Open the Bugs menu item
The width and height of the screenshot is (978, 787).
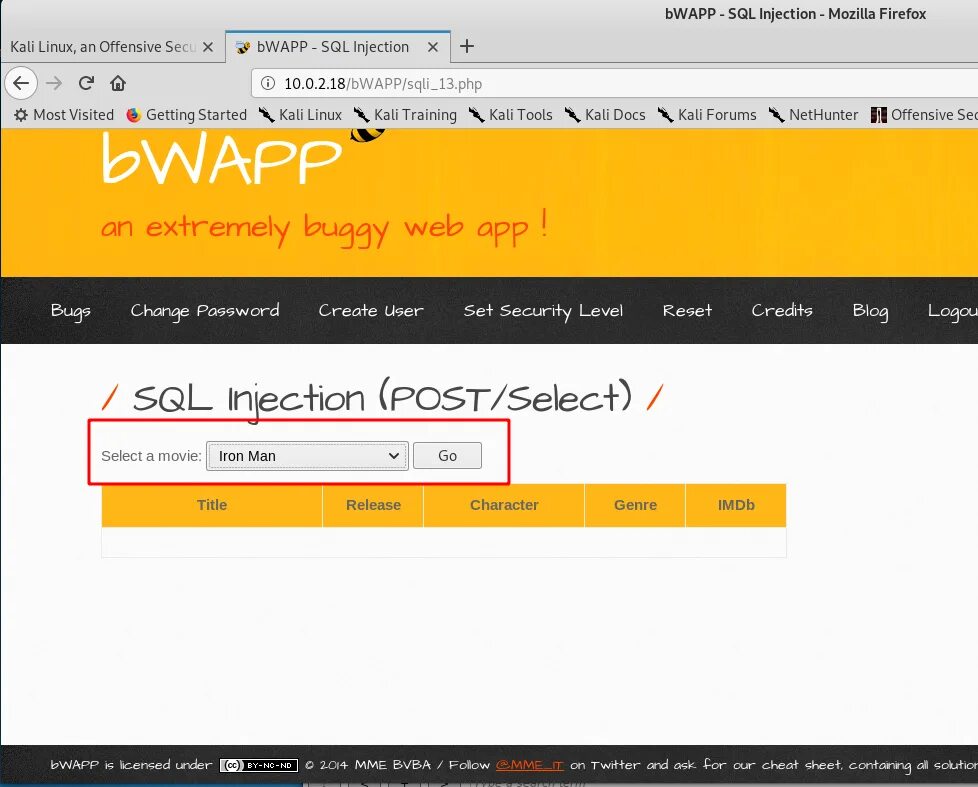click(x=70, y=311)
